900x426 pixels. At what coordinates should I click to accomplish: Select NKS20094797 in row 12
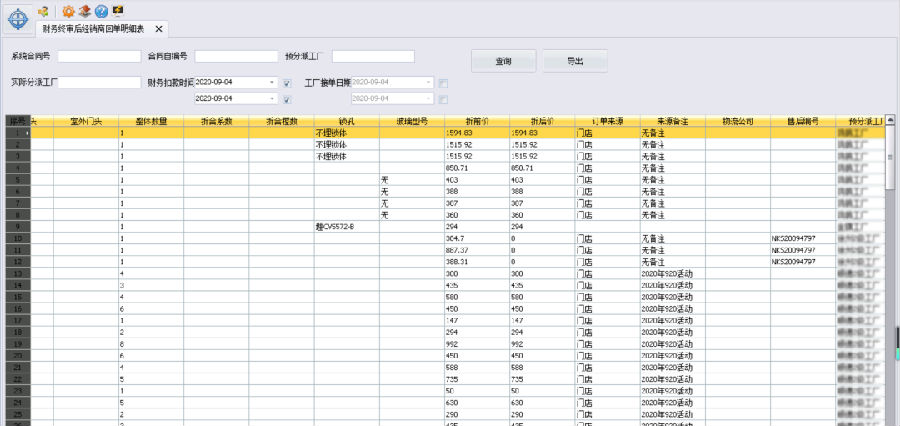coord(803,261)
